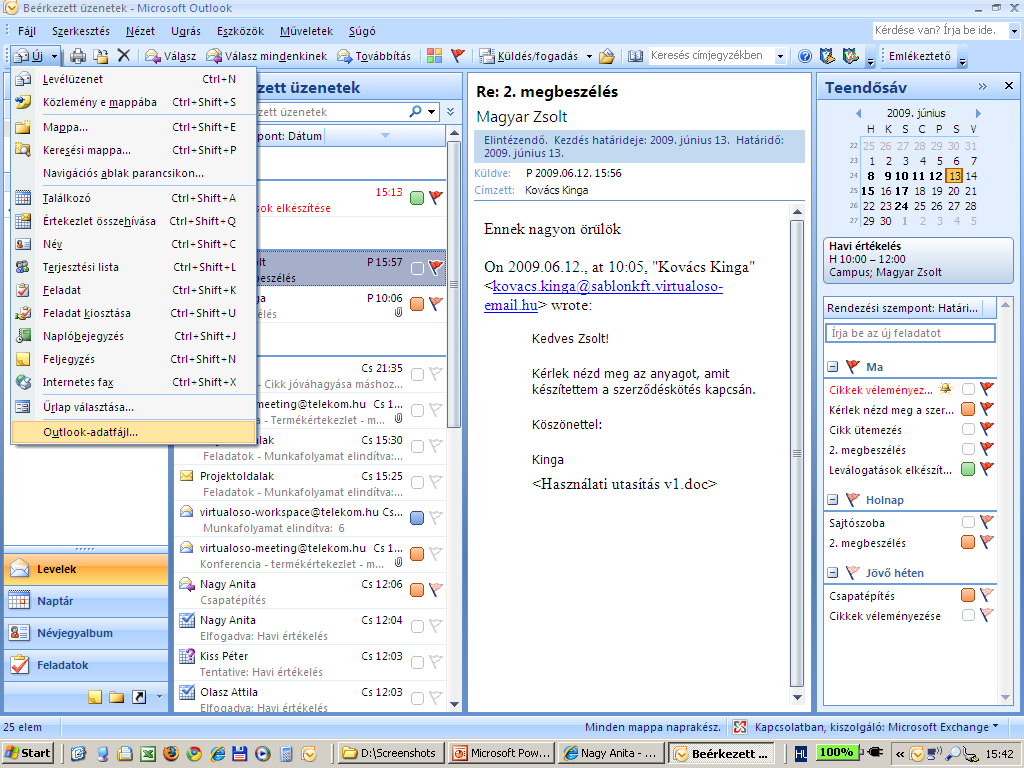
Task: Switch to the Naptár navigation button
Action: click(86, 601)
